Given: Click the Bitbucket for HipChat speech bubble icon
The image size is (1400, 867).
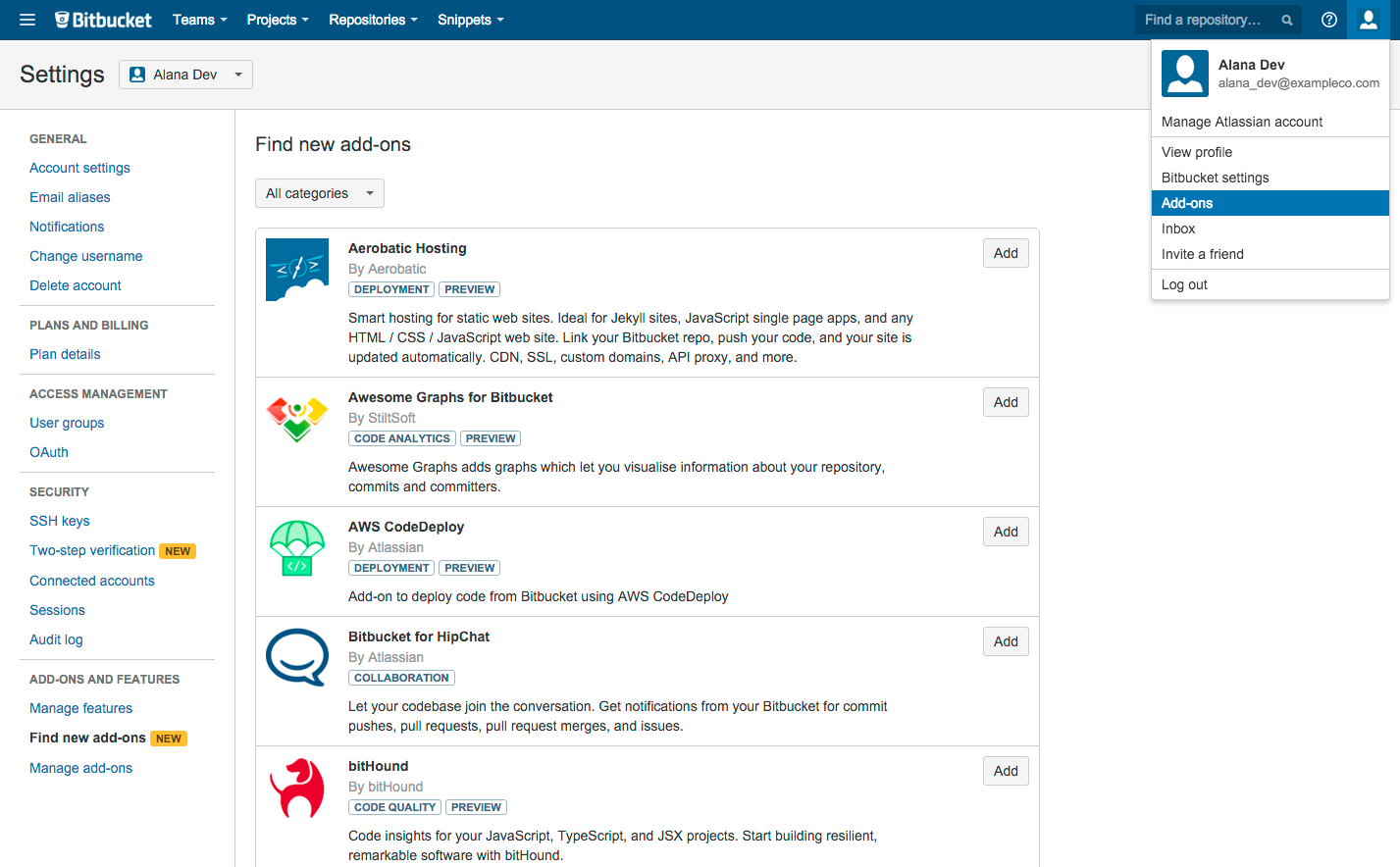Looking at the screenshot, I should (x=297, y=658).
